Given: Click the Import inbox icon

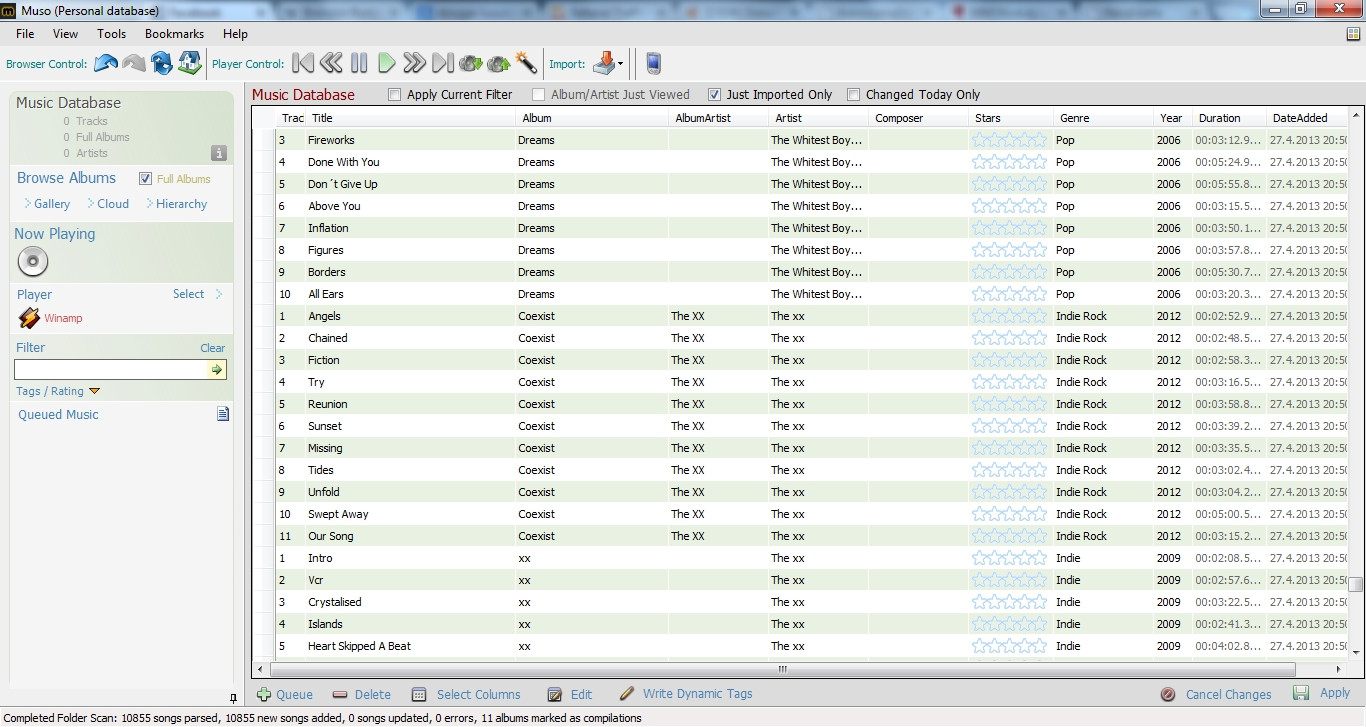Looking at the screenshot, I should point(604,64).
